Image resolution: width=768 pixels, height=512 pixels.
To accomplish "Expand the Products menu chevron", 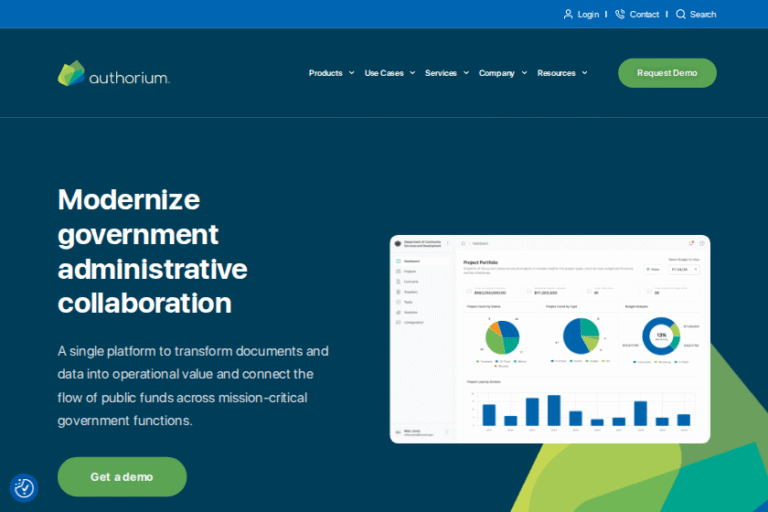I will click(351, 73).
